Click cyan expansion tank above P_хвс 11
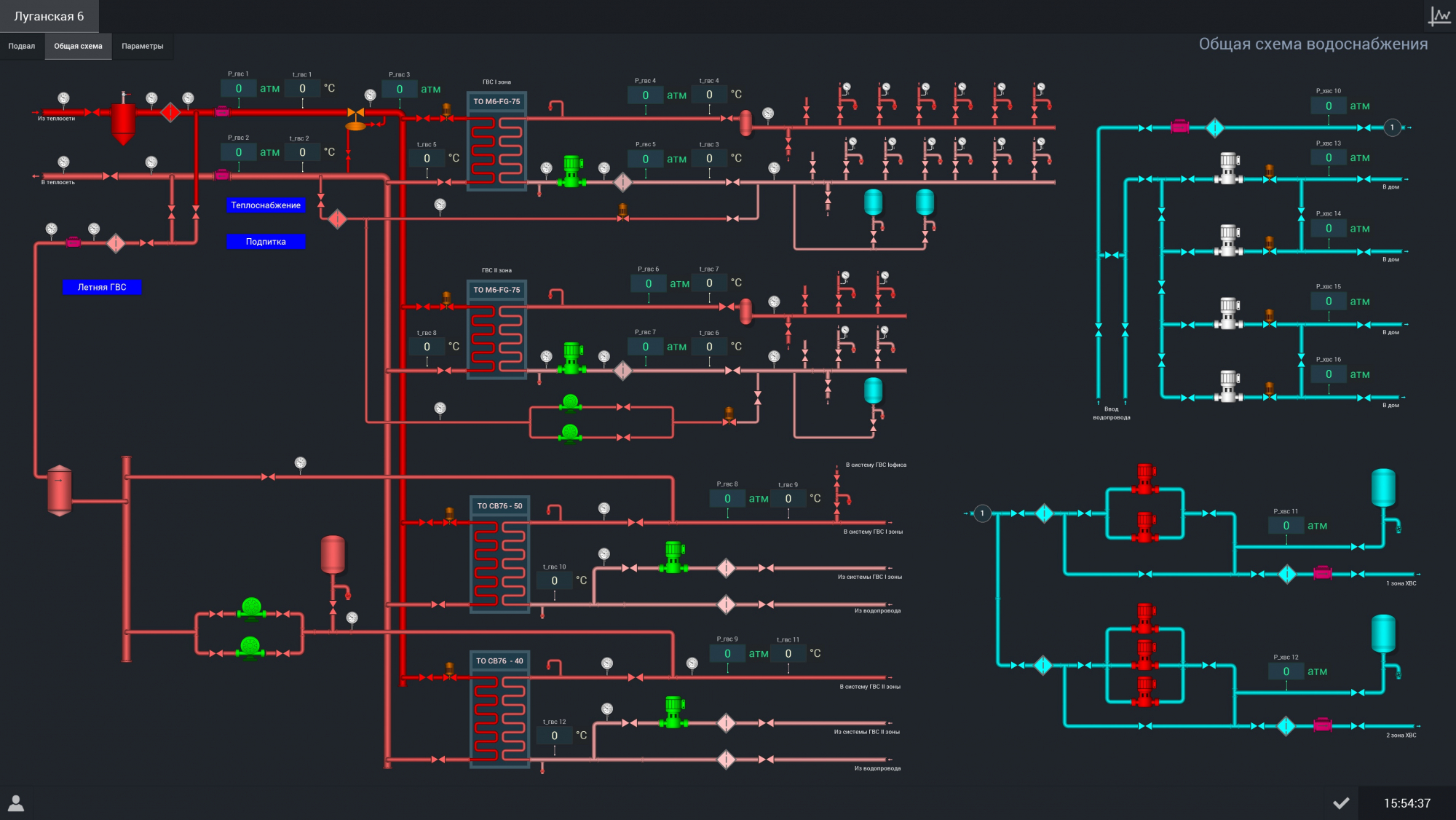1456x820 pixels. (x=1382, y=488)
